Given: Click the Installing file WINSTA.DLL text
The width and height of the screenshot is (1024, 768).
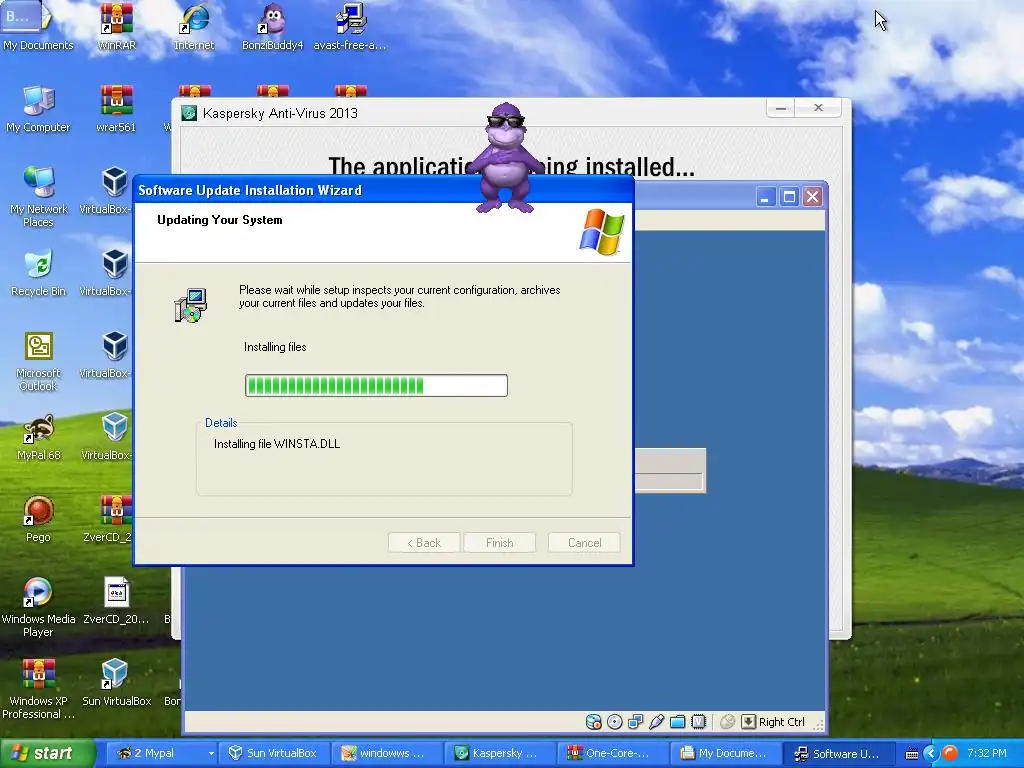Looking at the screenshot, I should click(x=277, y=444).
